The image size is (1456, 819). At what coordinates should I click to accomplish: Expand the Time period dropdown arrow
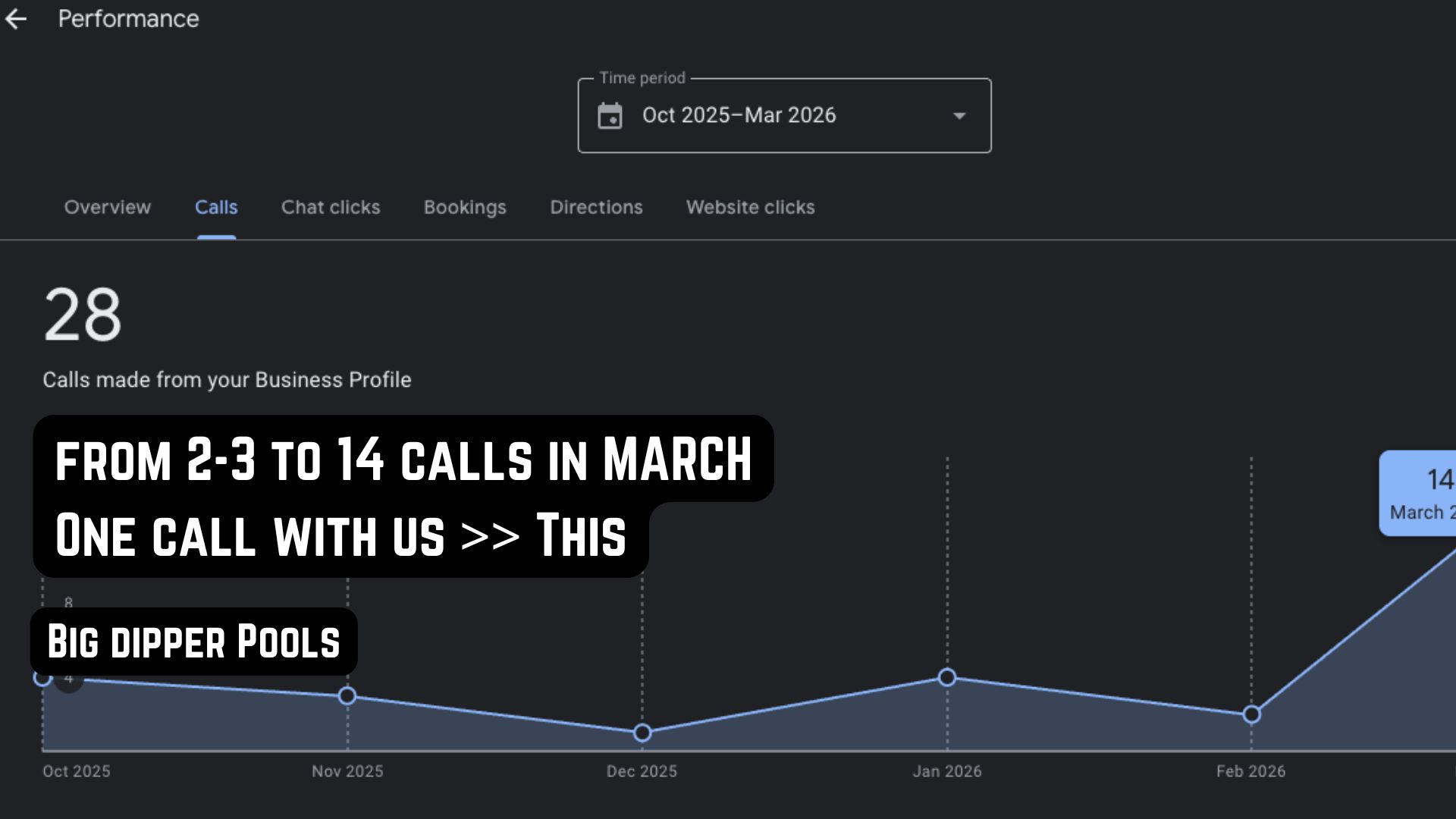(959, 116)
